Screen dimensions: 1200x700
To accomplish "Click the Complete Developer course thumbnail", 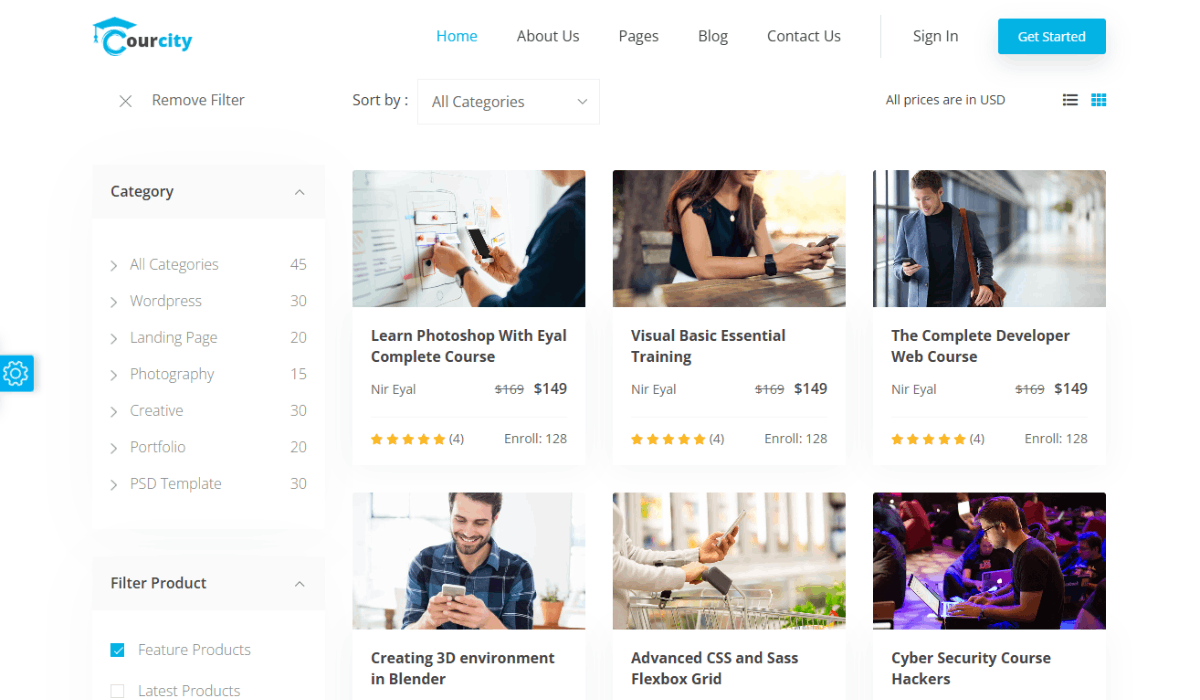I will (989, 238).
